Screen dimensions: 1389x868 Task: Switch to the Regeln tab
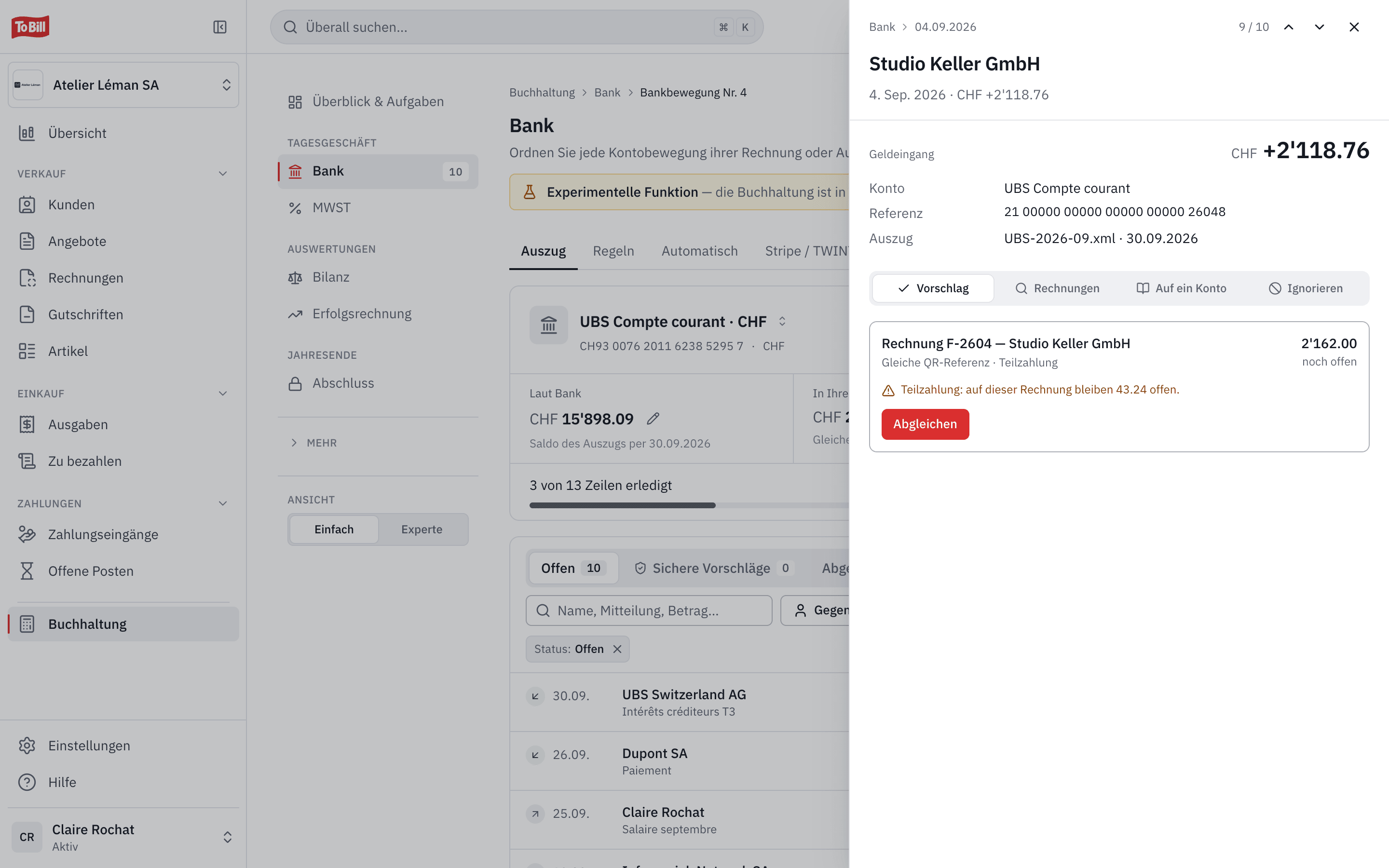pyautogui.click(x=613, y=251)
